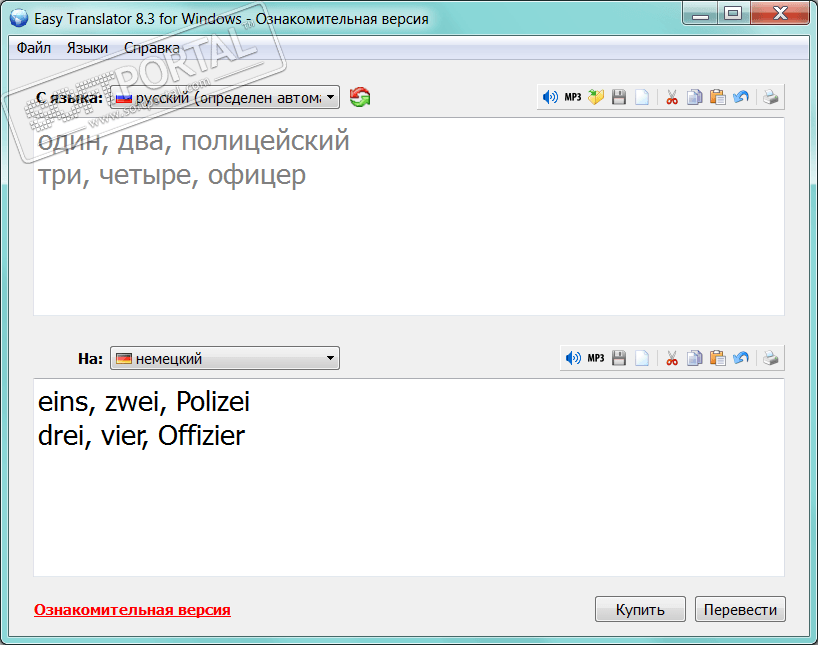Copy the translated text
818x645 pixels.
click(694, 358)
